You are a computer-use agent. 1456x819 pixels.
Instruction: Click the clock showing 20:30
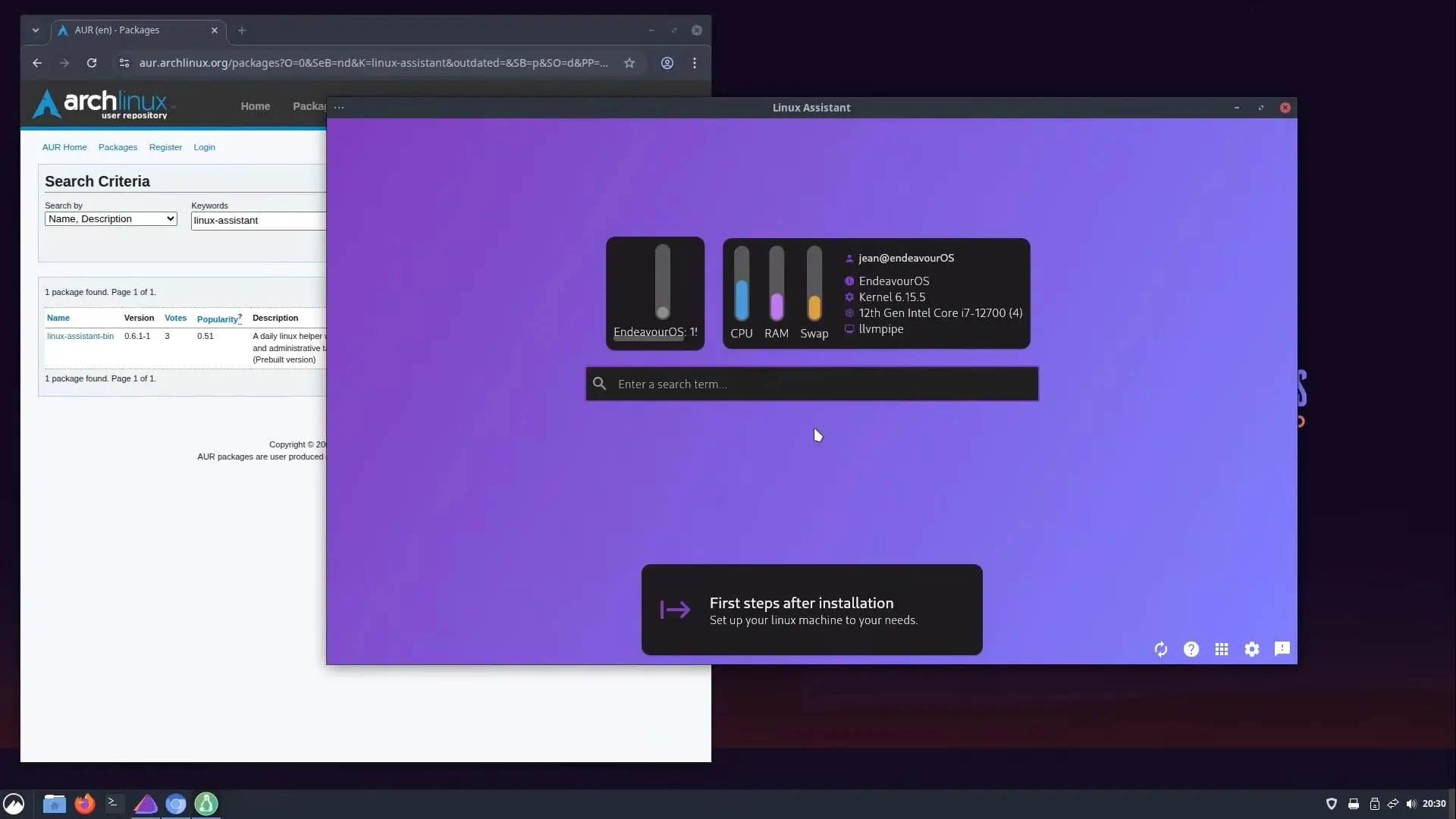(1434, 804)
